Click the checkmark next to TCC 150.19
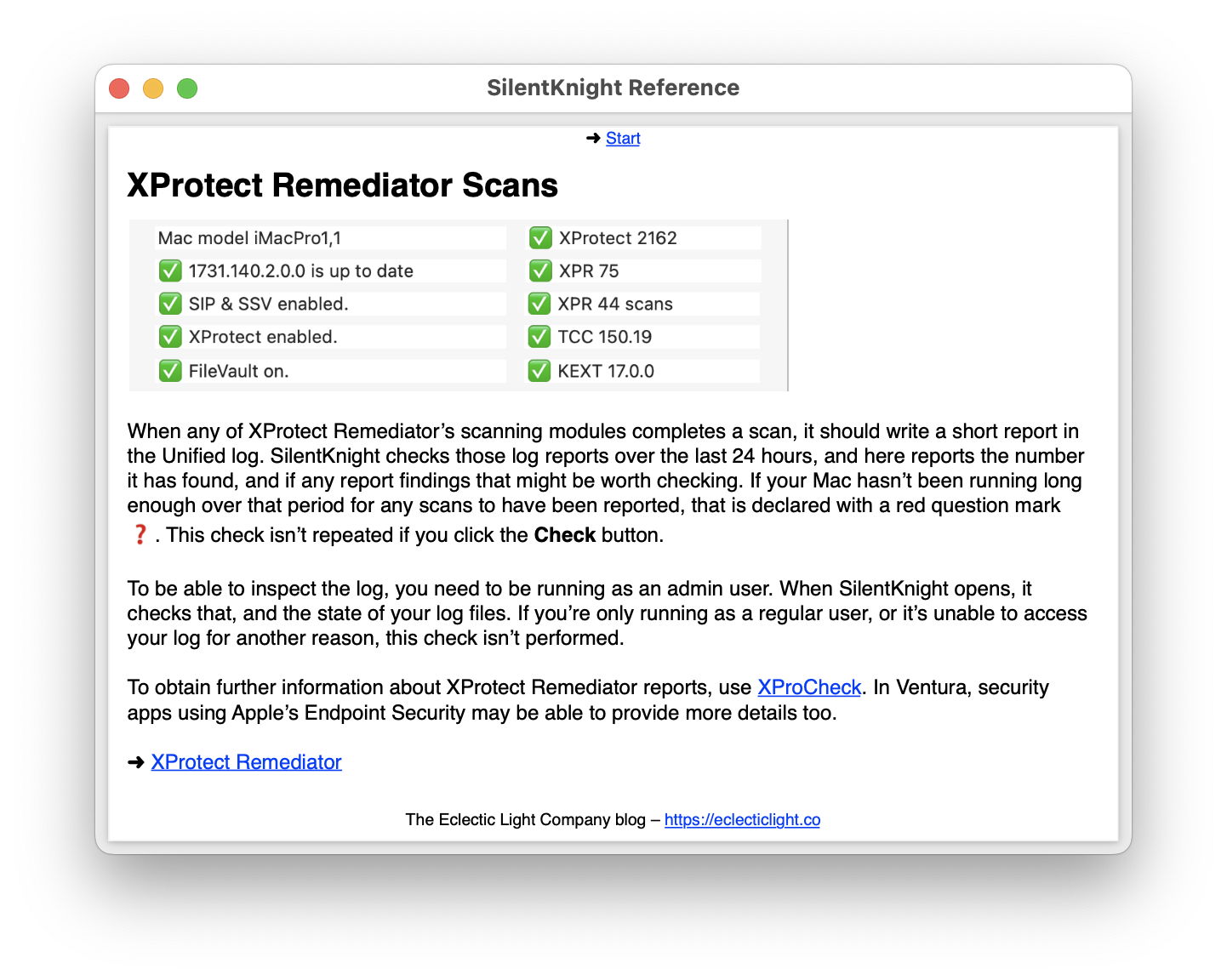Screen dimensions: 1227x980 pyautogui.click(x=539, y=337)
